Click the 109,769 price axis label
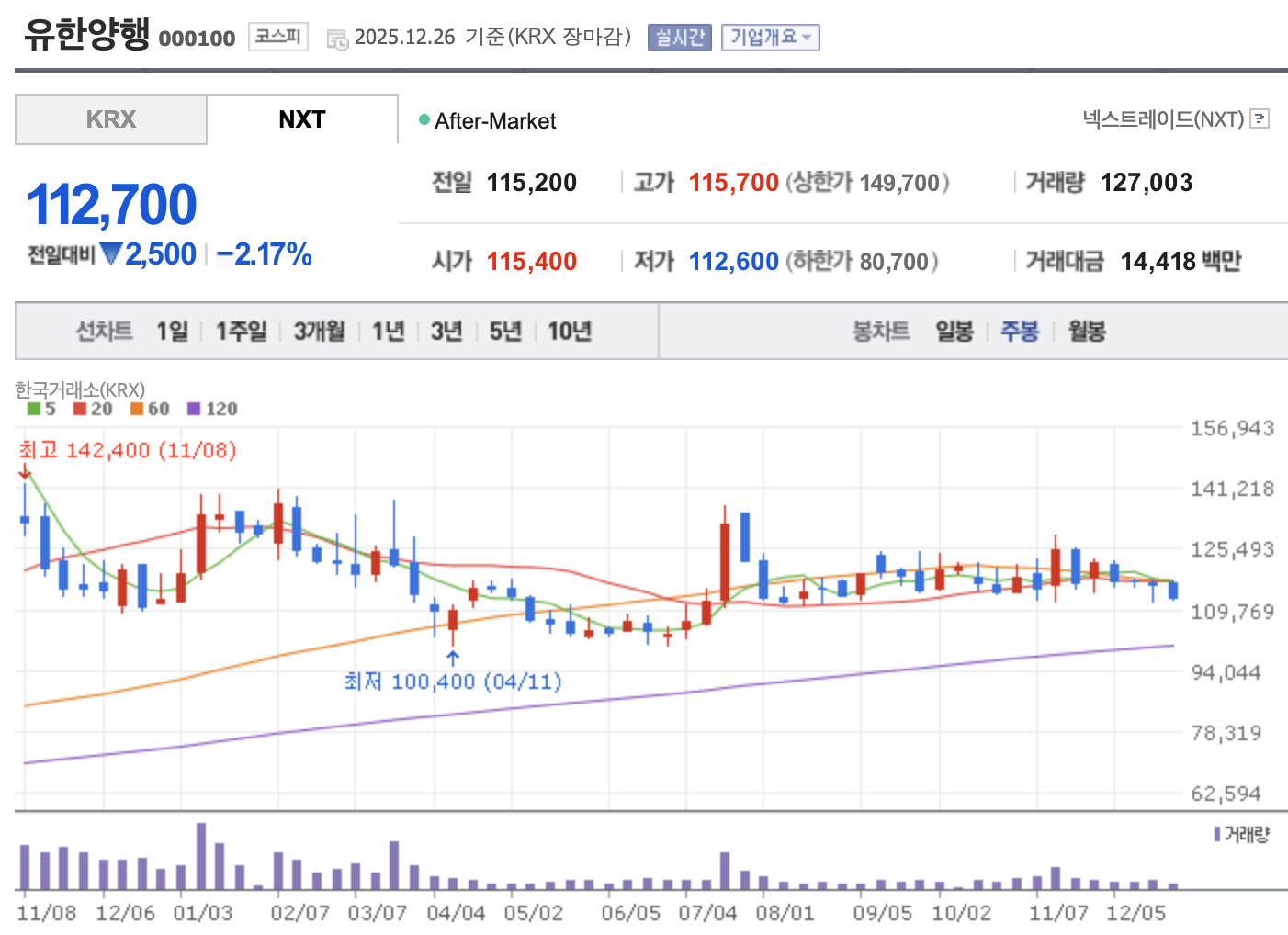The height and width of the screenshot is (935, 1288). tap(1233, 612)
